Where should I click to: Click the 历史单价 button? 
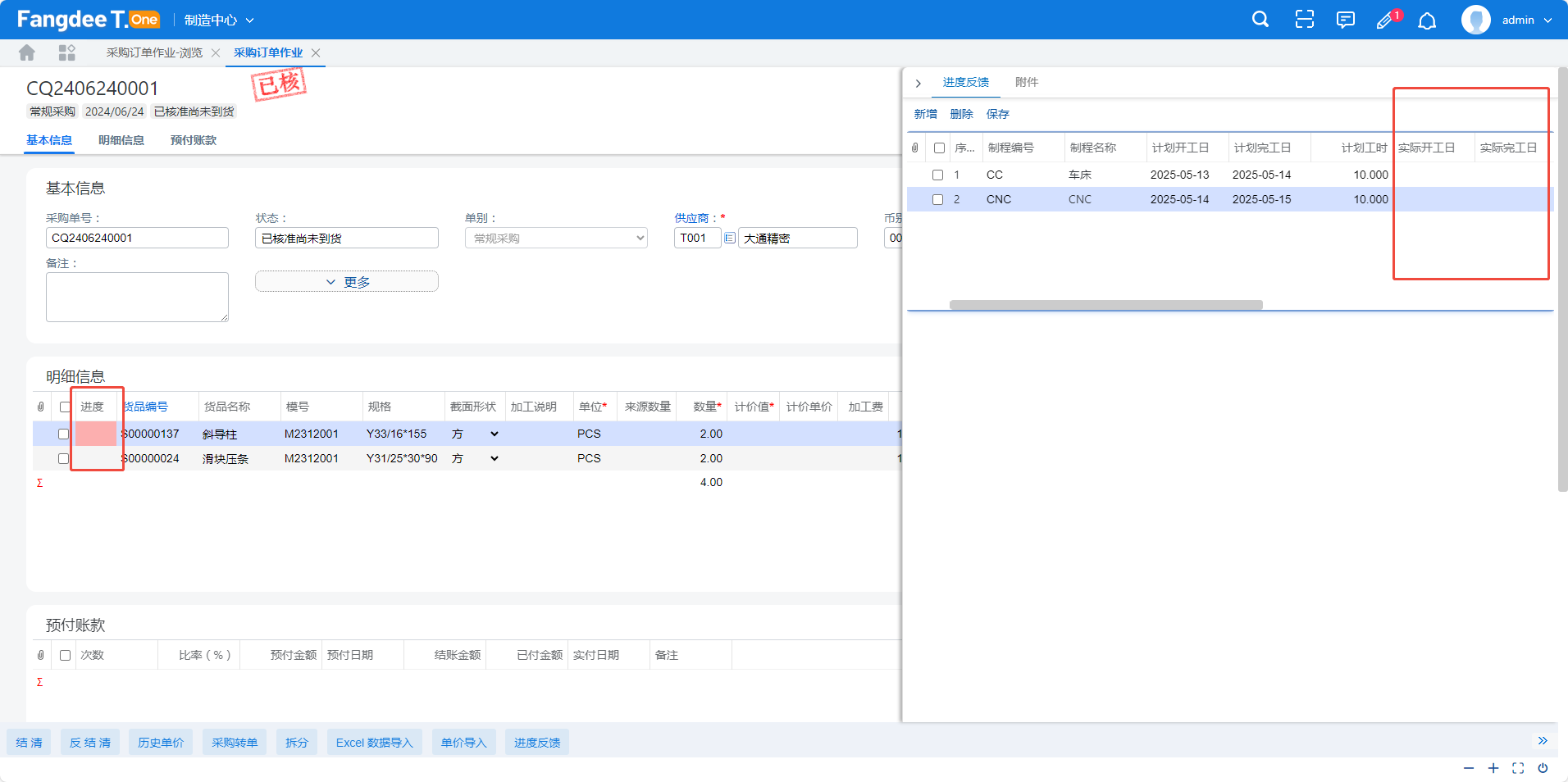(x=161, y=743)
